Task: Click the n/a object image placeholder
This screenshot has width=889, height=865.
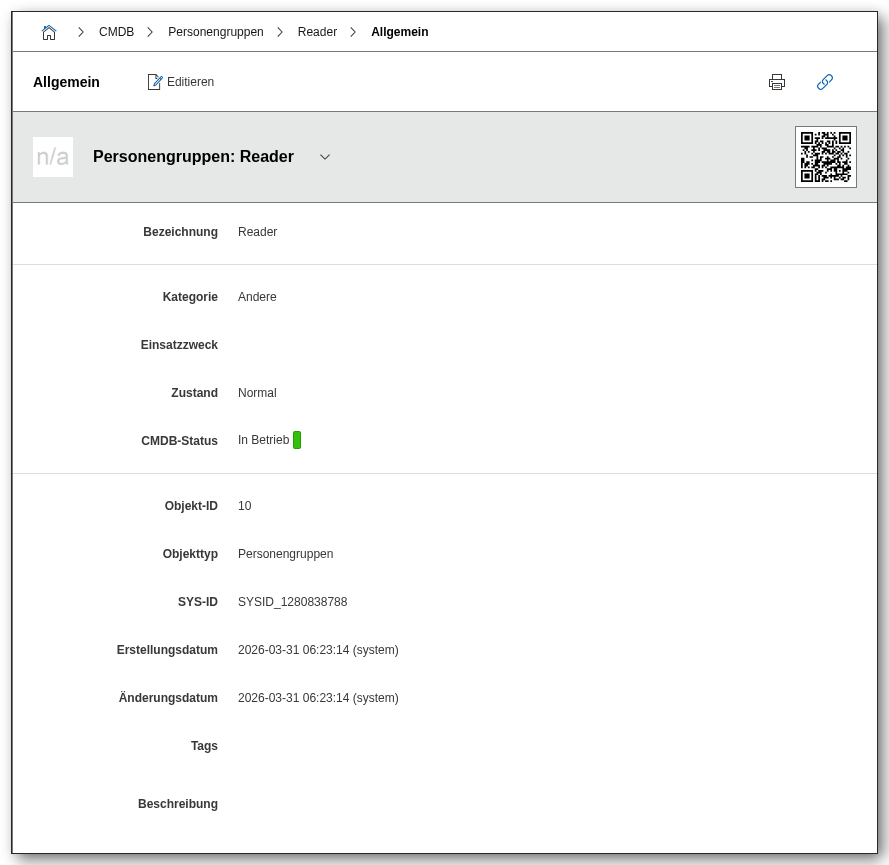Action: (x=53, y=157)
